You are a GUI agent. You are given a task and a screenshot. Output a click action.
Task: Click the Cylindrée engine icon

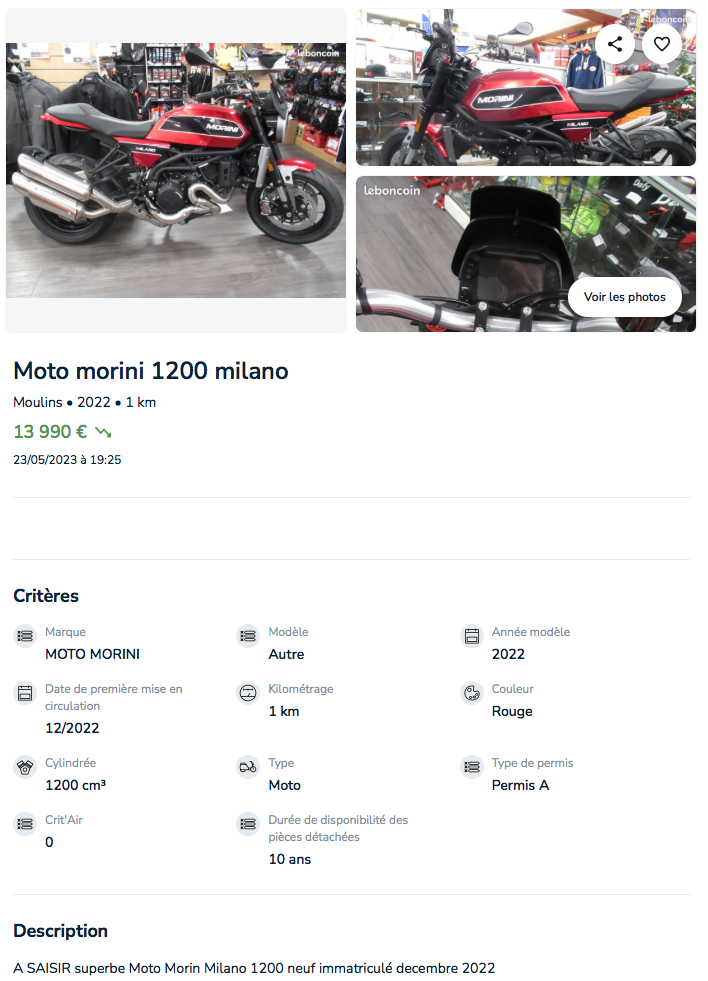25,766
